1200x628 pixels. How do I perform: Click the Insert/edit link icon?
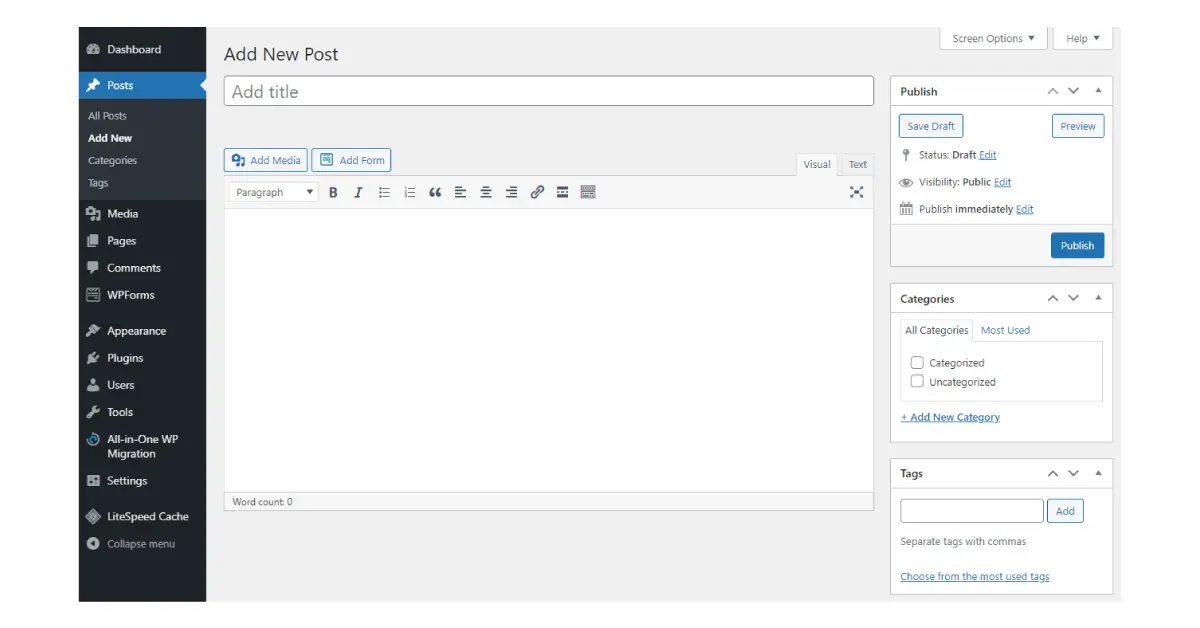tap(537, 192)
